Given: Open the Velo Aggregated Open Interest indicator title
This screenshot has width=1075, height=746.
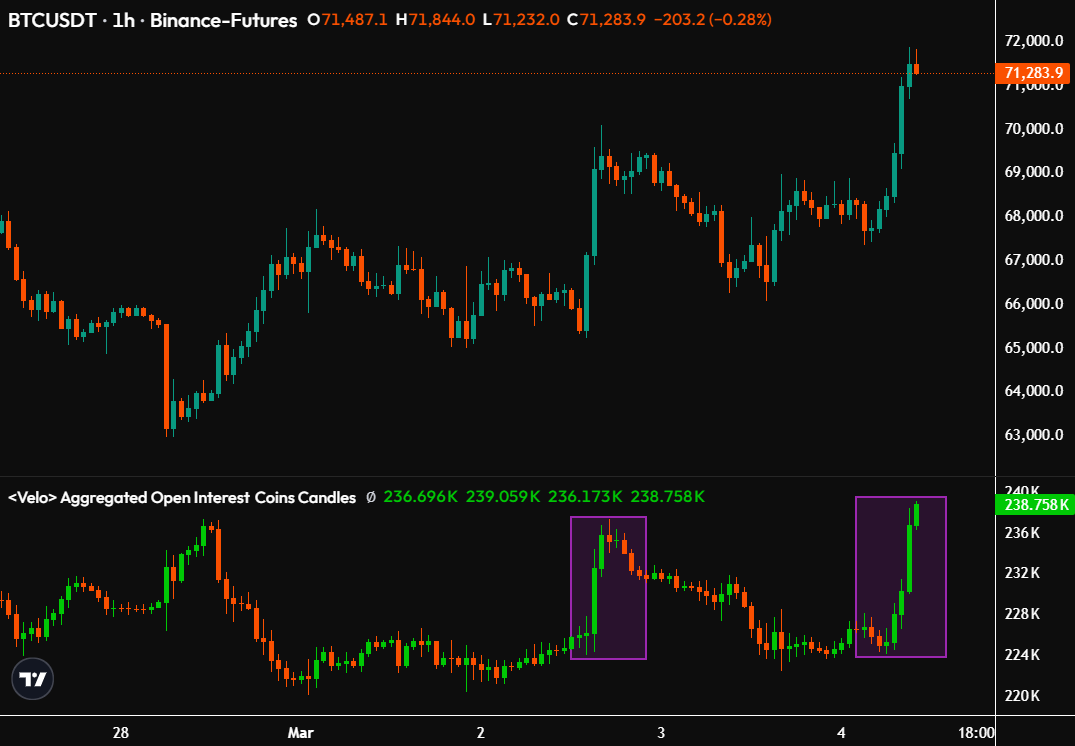Looking at the screenshot, I should [182, 497].
